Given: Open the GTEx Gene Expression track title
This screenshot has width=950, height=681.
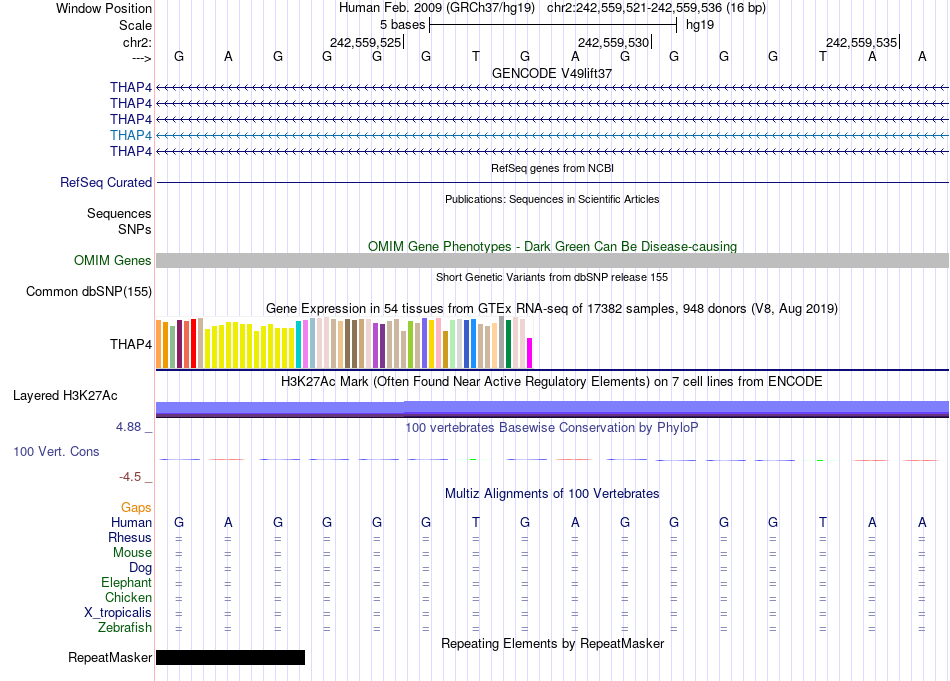Looking at the screenshot, I should 552,308.
